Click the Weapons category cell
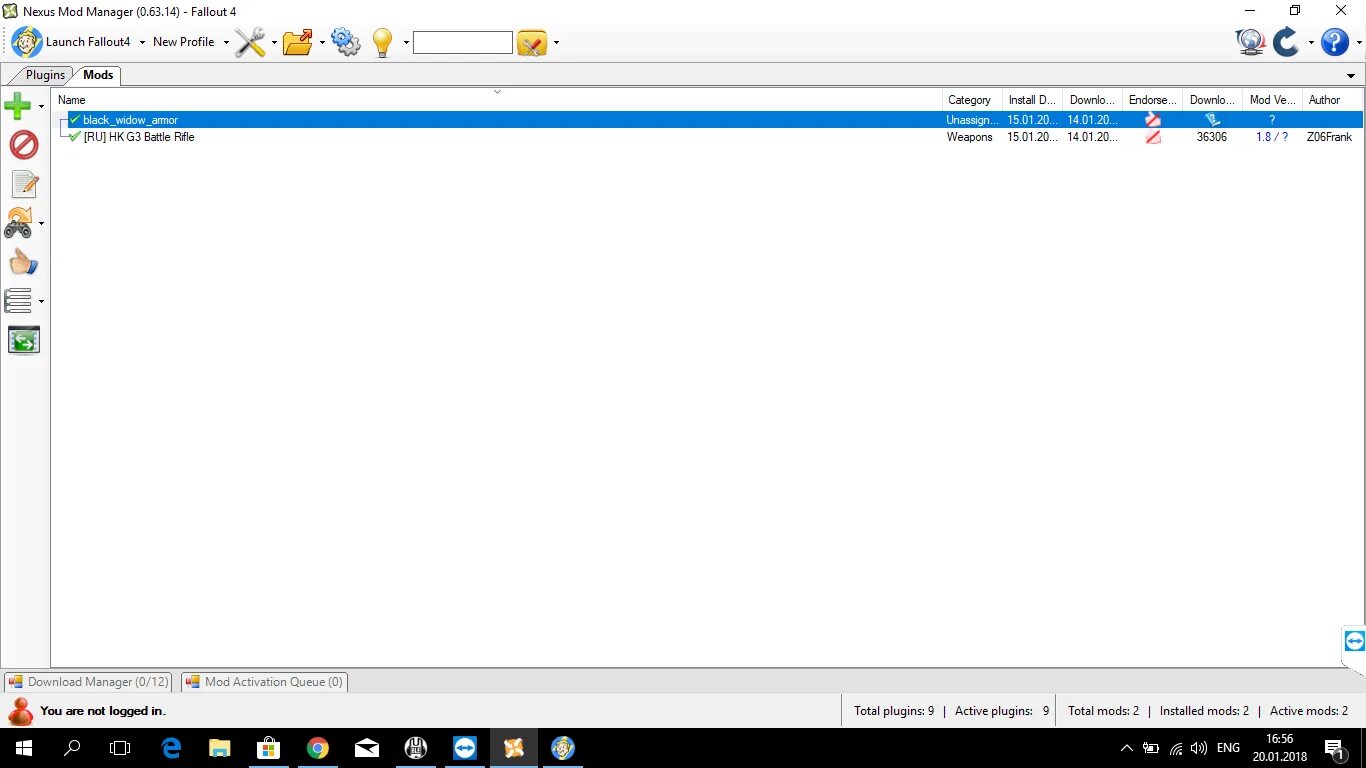The height and width of the screenshot is (768, 1366). click(x=970, y=137)
